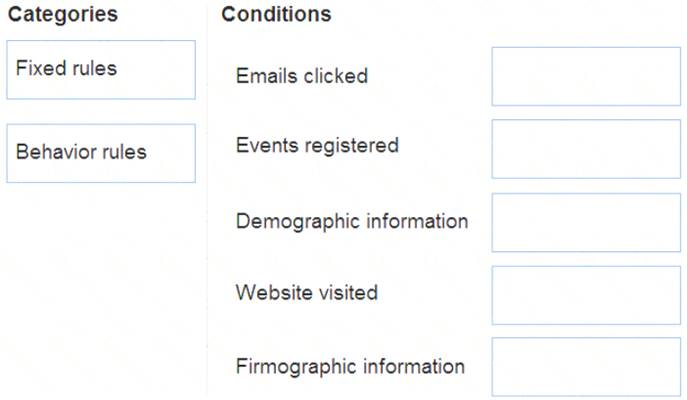
Task: Select the Behavior rules category box
Action: coord(101,153)
